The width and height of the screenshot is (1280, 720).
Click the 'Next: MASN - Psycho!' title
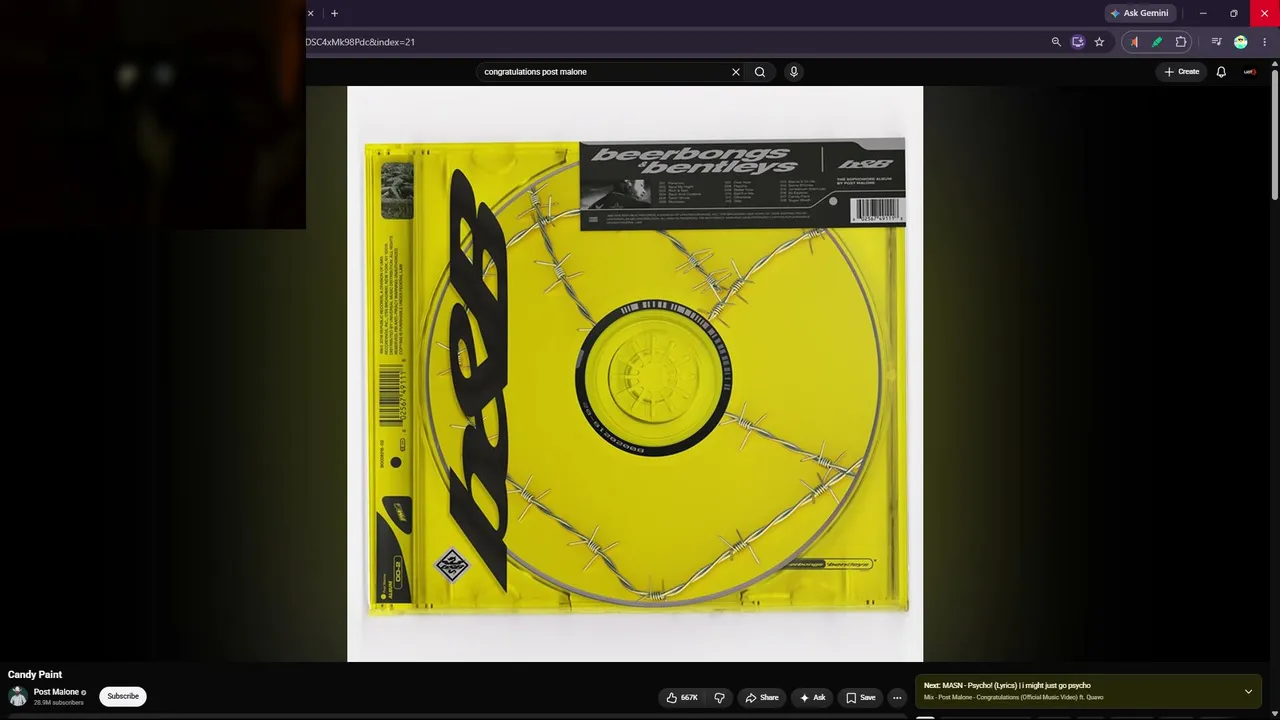pos(1007,686)
